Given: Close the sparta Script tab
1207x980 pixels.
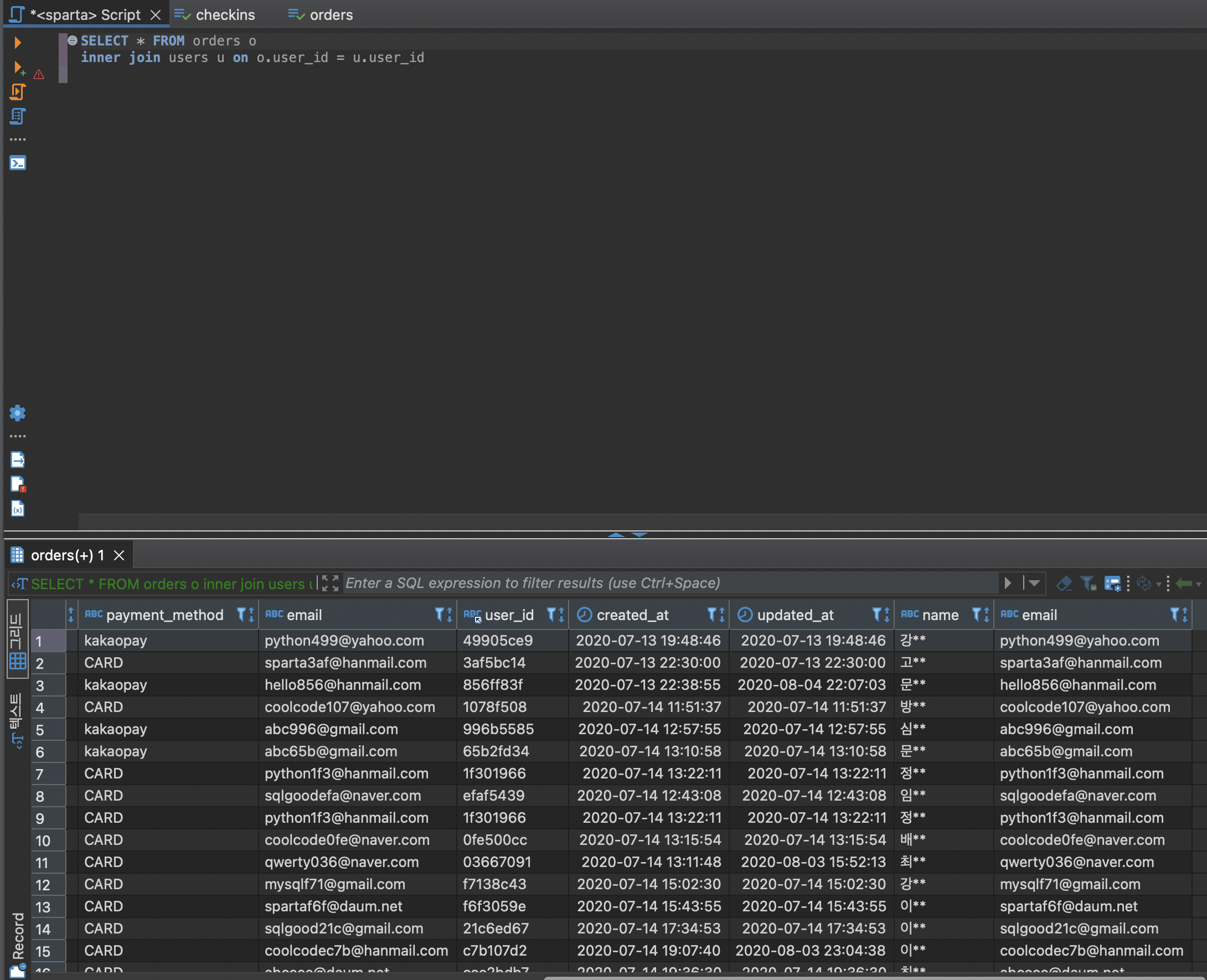Looking at the screenshot, I should point(156,15).
